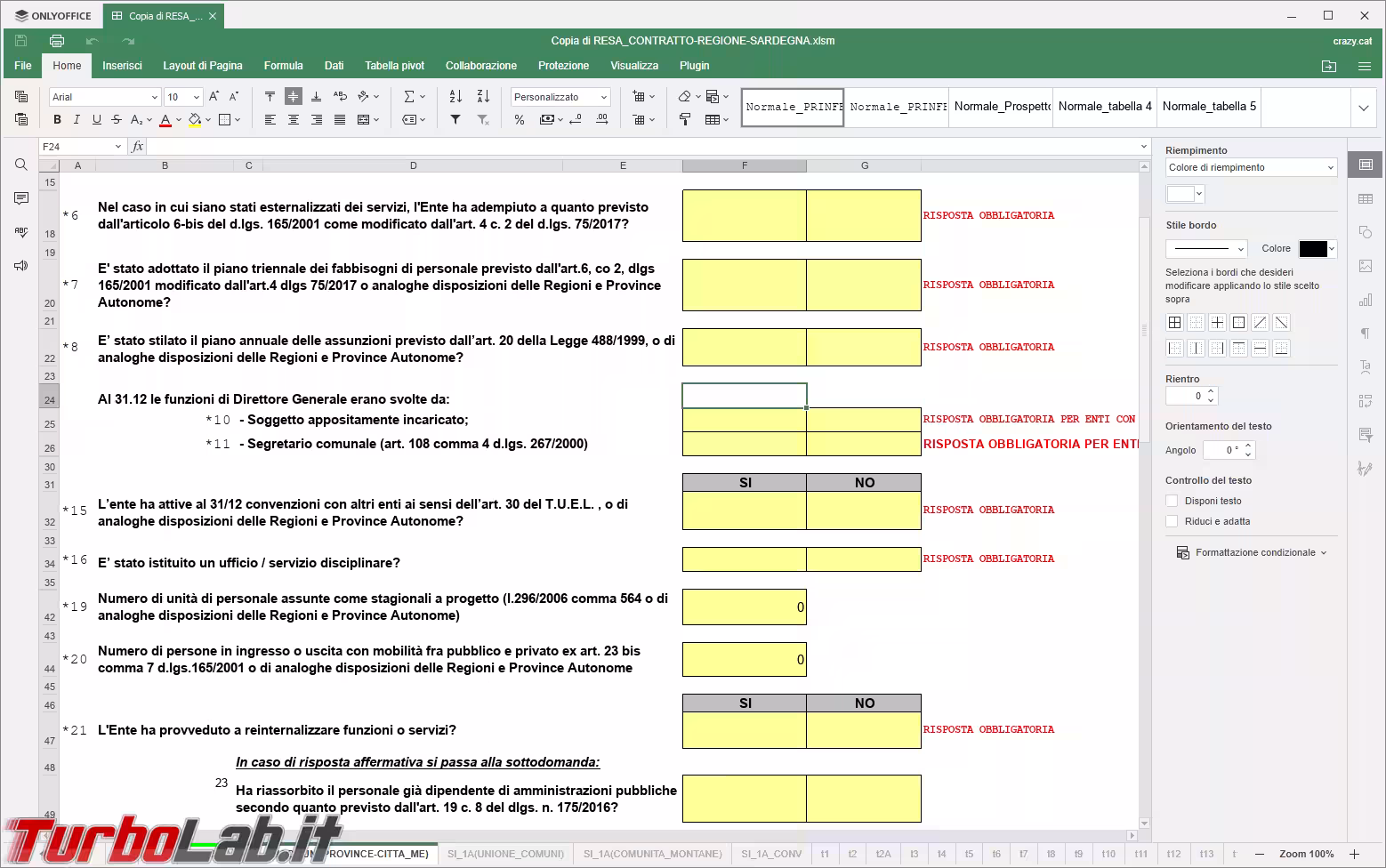This screenshot has height=868, width=1386.
Task: Align cell text to the left
Action: pyautogui.click(x=270, y=120)
